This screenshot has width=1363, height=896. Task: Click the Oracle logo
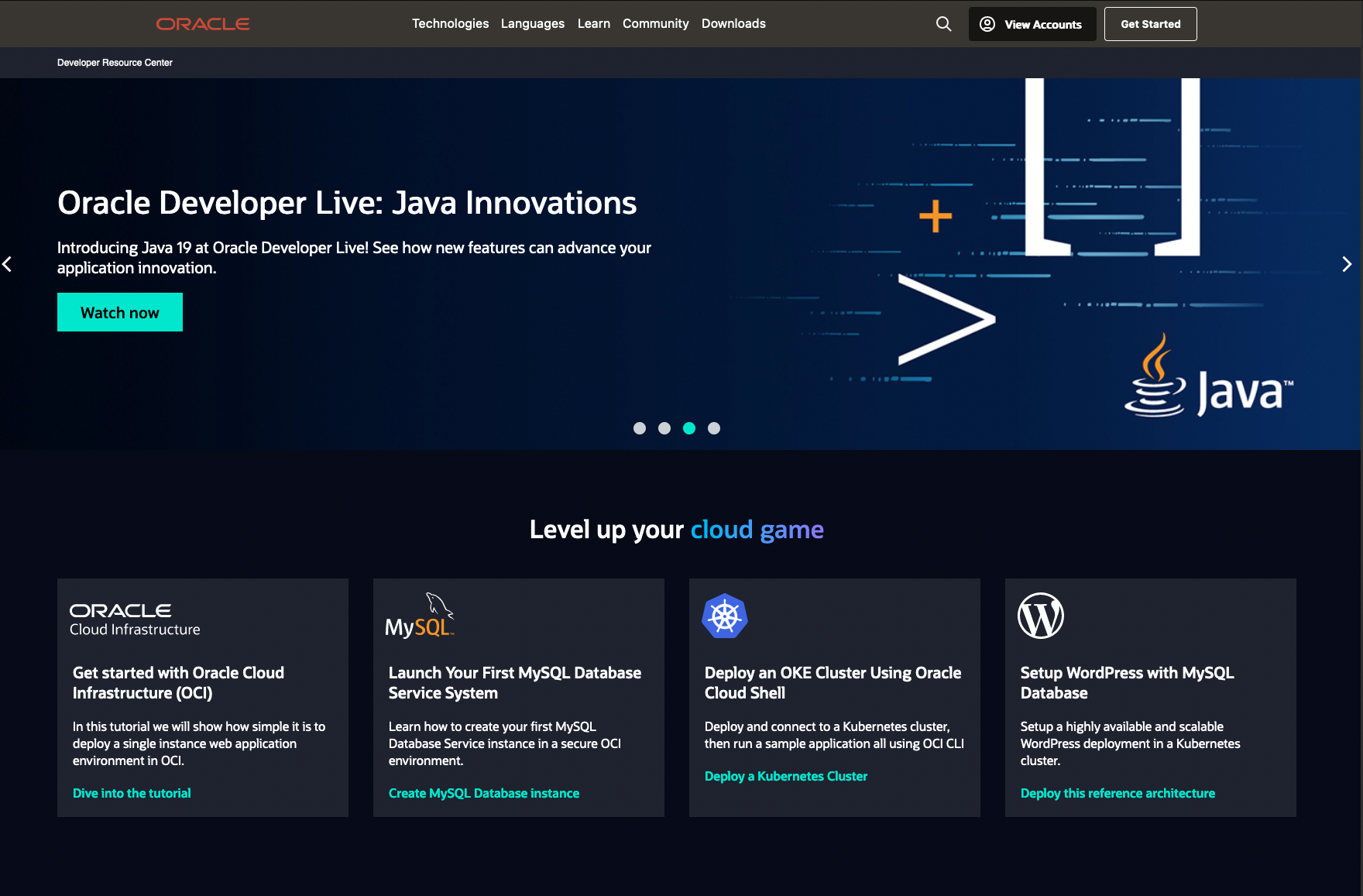tap(202, 23)
